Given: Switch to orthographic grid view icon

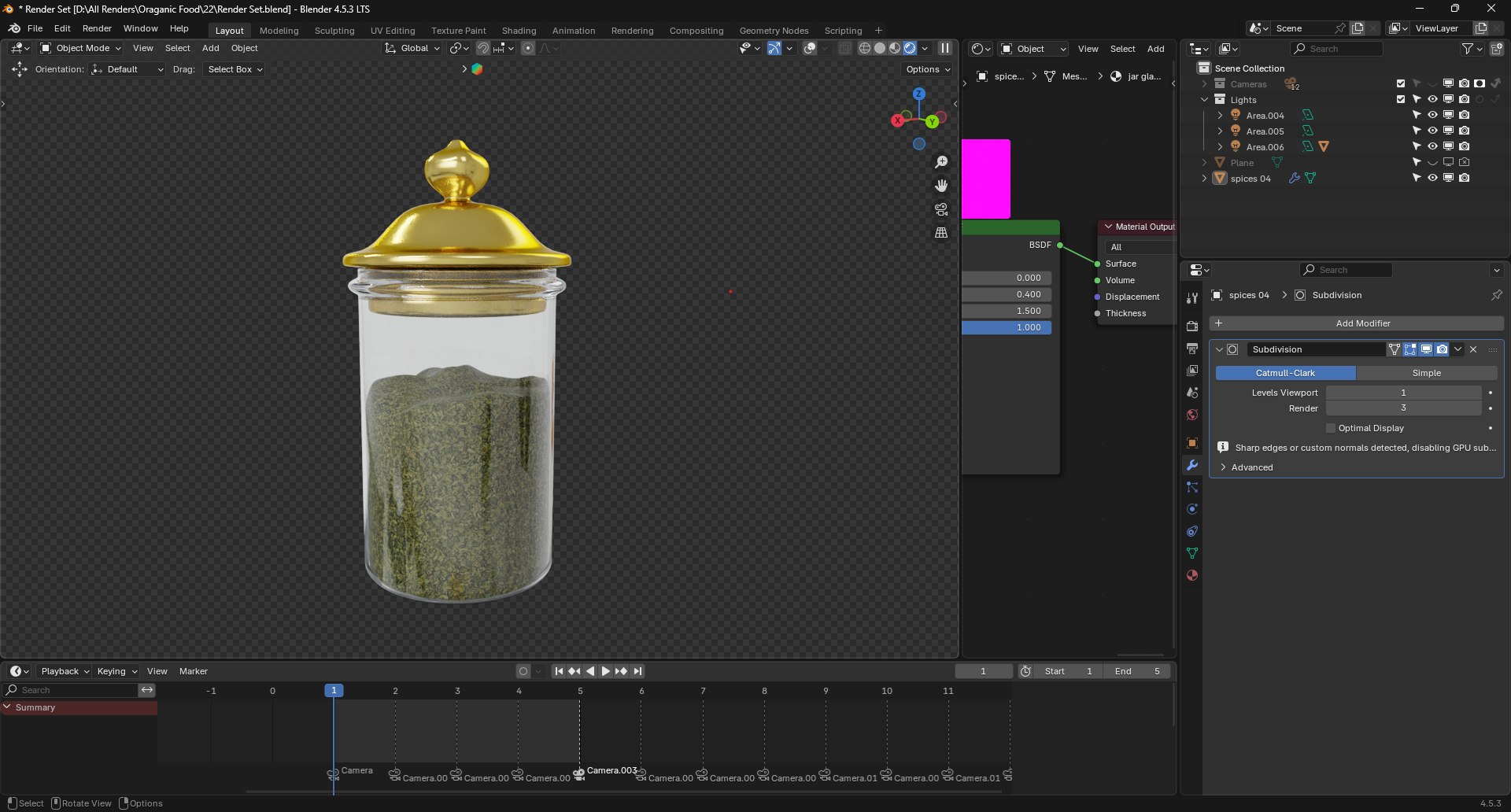Looking at the screenshot, I should click(x=941, y=233).
